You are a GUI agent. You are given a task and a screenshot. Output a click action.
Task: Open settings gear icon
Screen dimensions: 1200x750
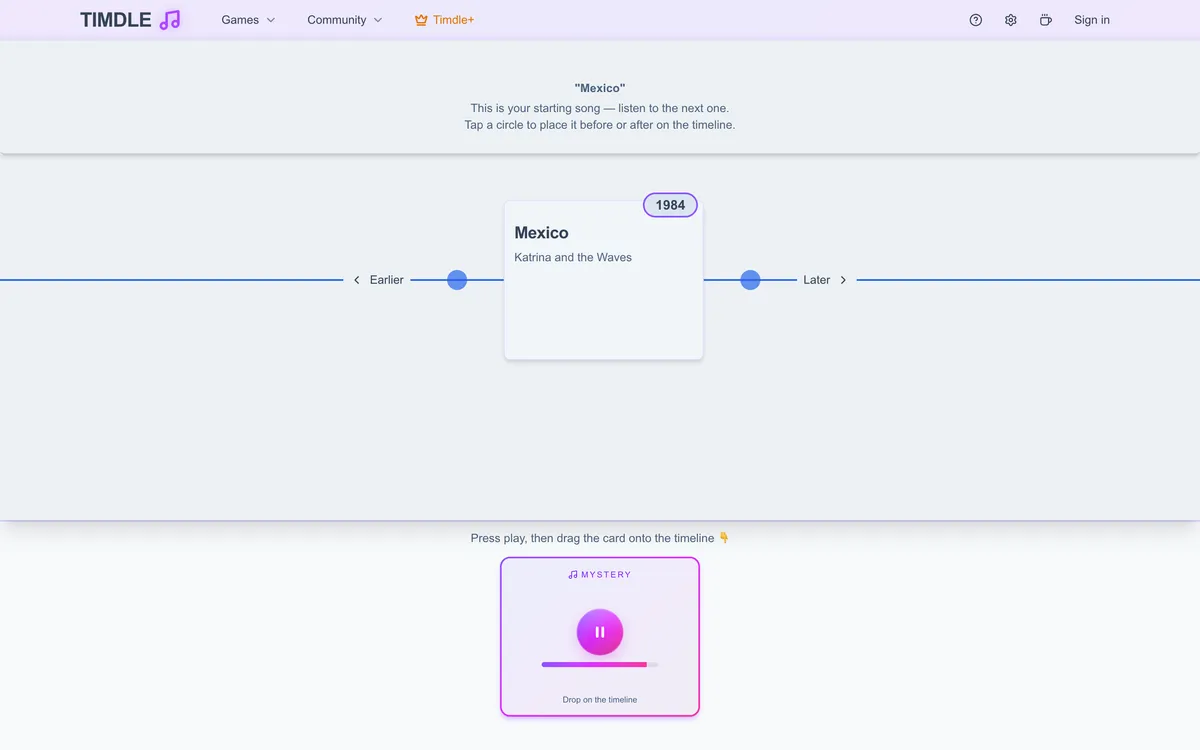click(1011, 20)
